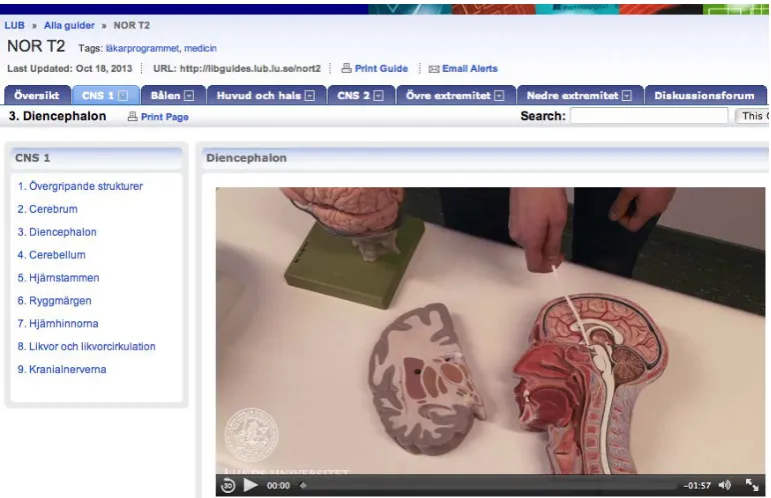Click the LUB breadcrumb link
771x498 pixels.
point(15,26)
